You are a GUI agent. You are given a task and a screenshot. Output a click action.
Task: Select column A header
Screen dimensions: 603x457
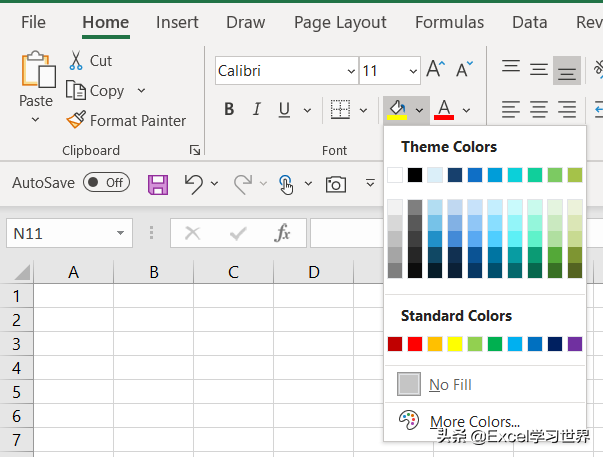tap(73, 272)
